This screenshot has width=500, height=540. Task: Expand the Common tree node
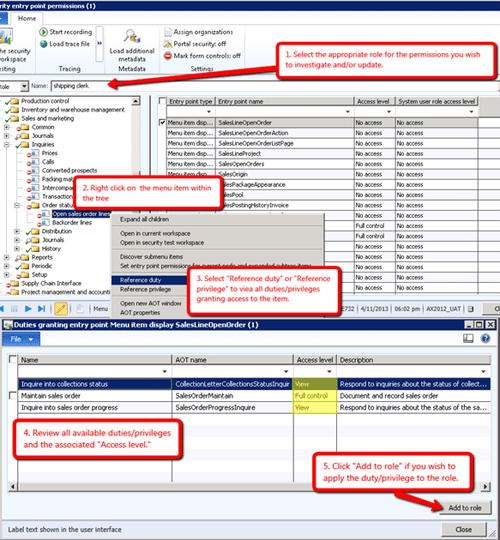click(x=6, y=127)
